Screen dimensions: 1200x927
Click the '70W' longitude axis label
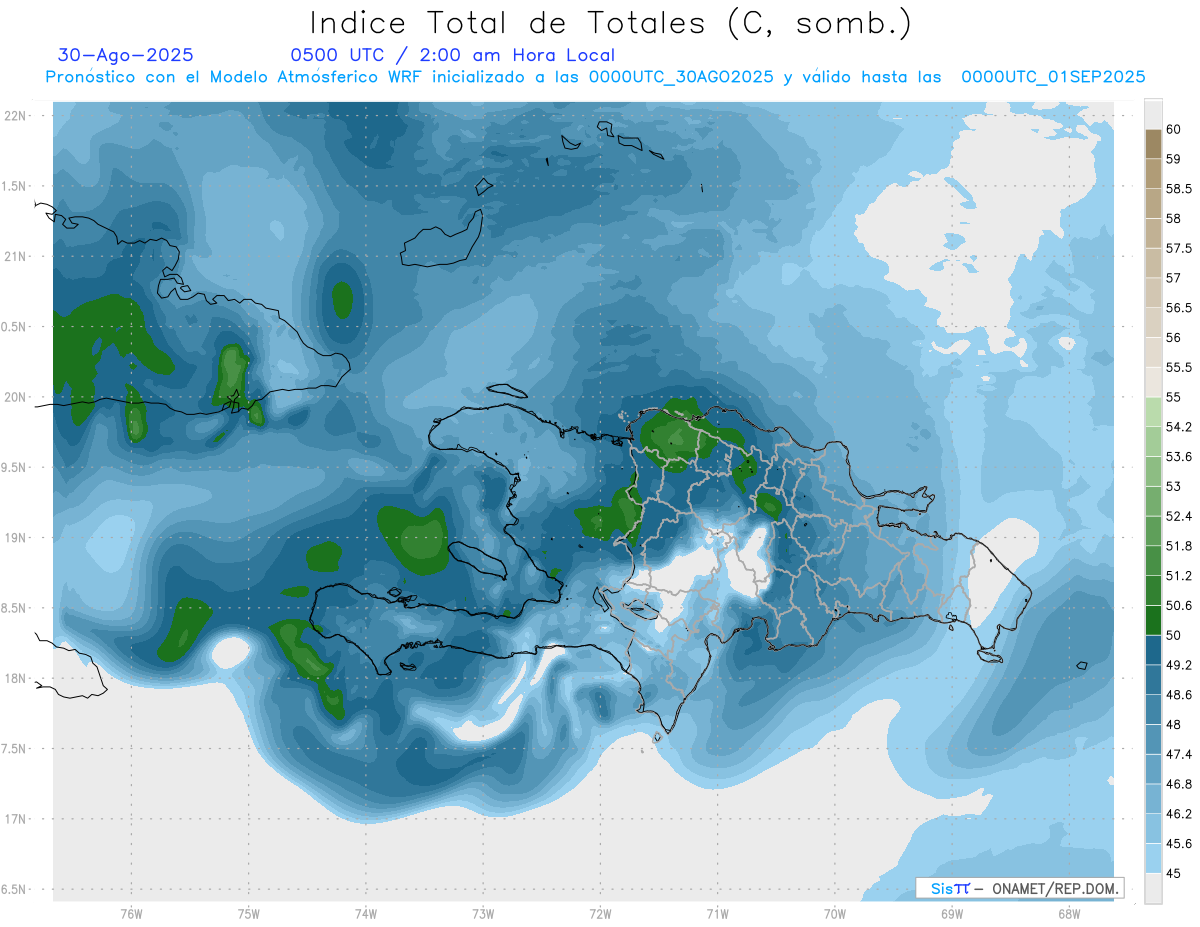pos(834,914)
